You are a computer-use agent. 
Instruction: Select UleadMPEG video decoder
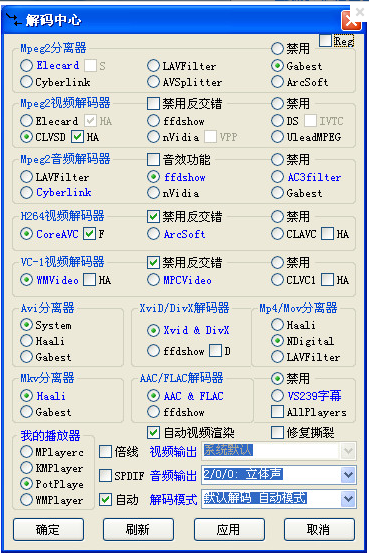pyautogui.click(x=277, y=137)
